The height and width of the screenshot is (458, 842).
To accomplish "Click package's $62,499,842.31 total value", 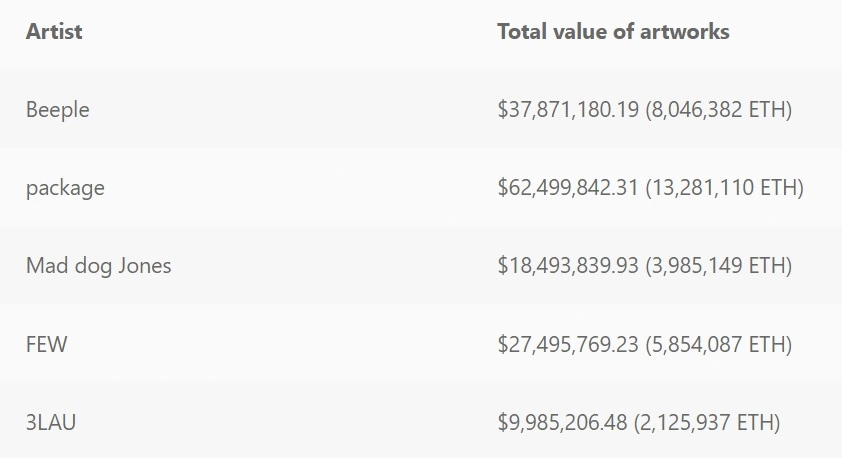I will (568, 188).
